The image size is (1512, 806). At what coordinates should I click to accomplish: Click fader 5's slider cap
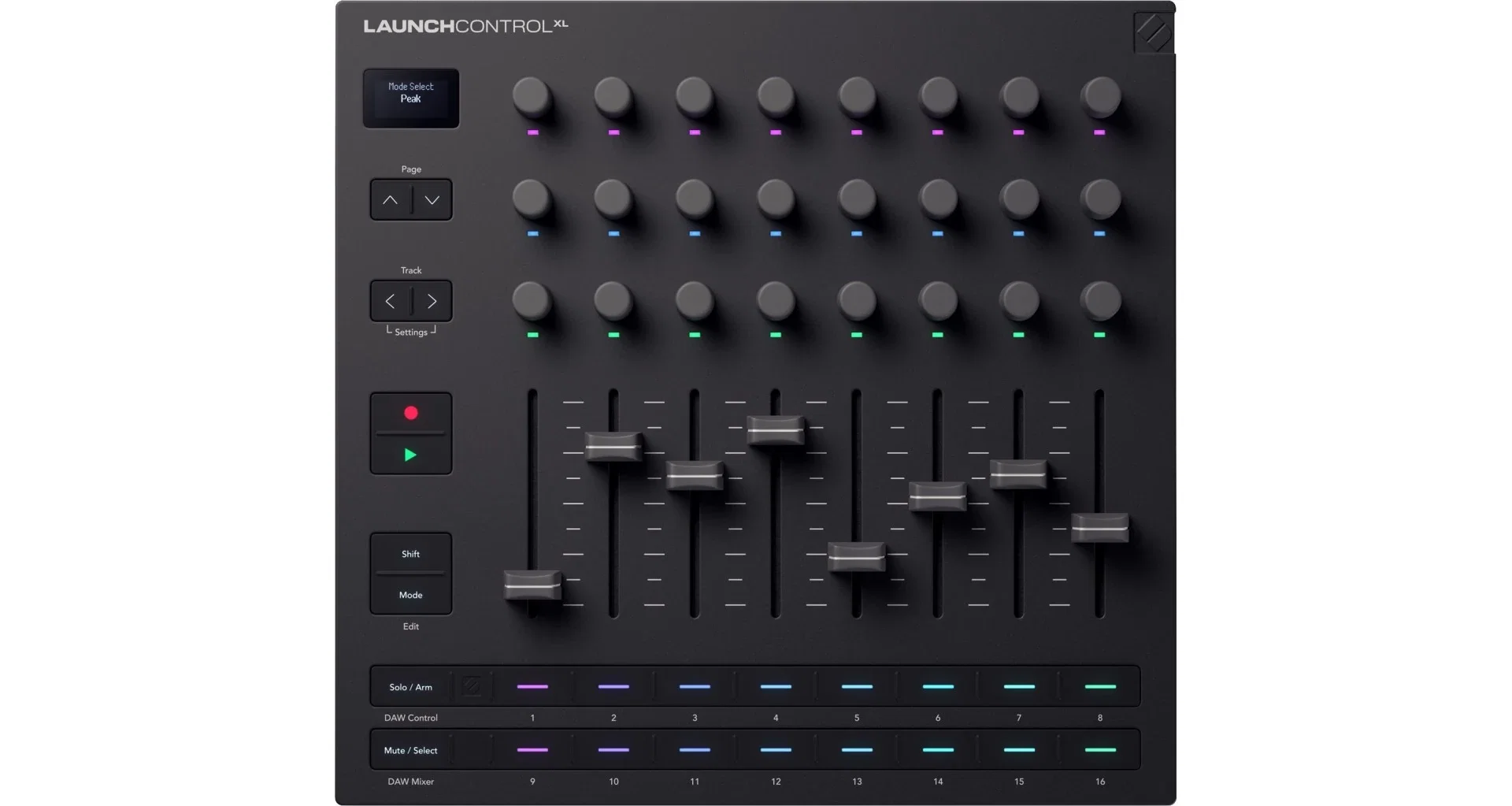tap(857, 557)
